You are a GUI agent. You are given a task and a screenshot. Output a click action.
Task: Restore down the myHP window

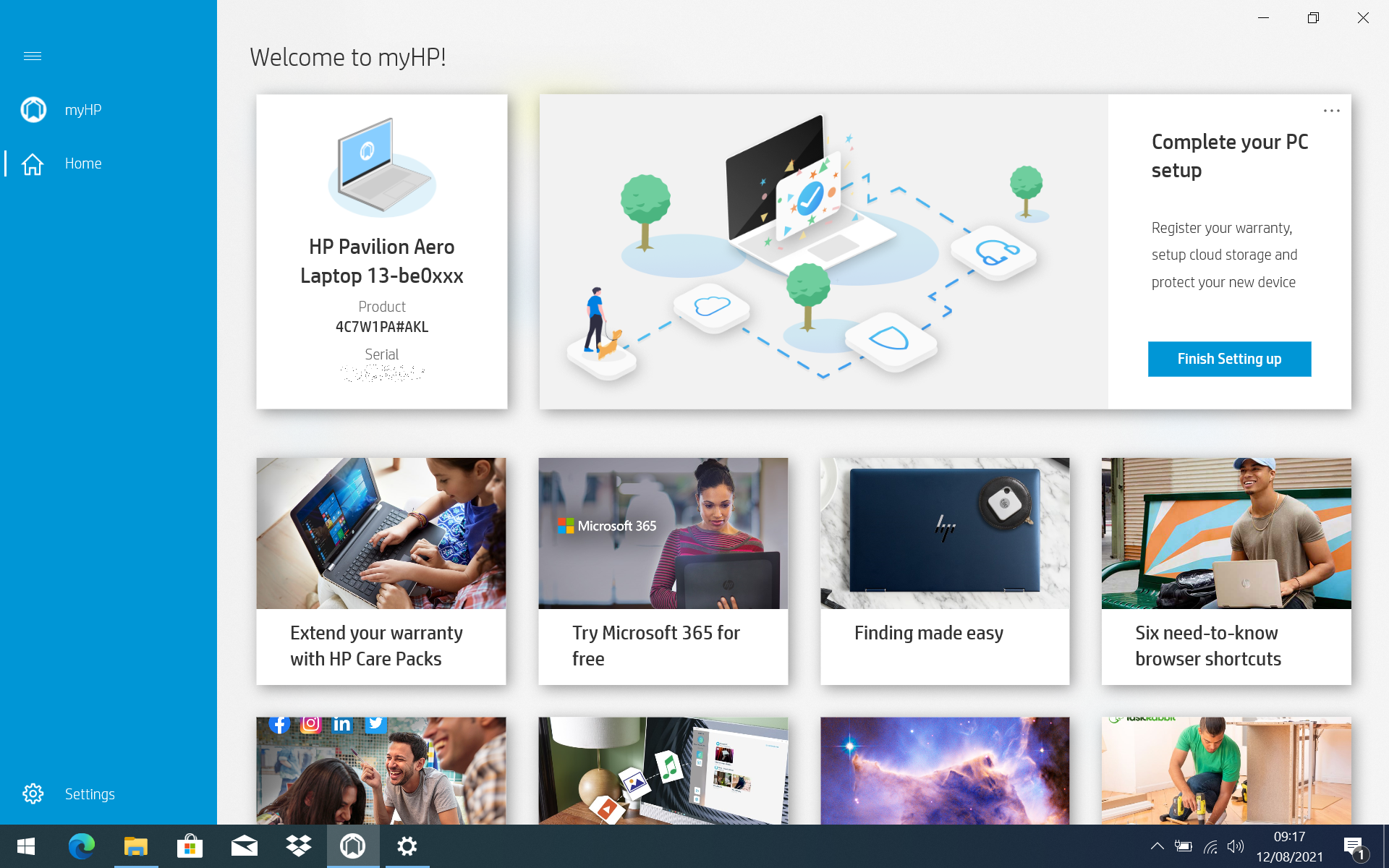pyautogui.click(x=1314, y=17)
